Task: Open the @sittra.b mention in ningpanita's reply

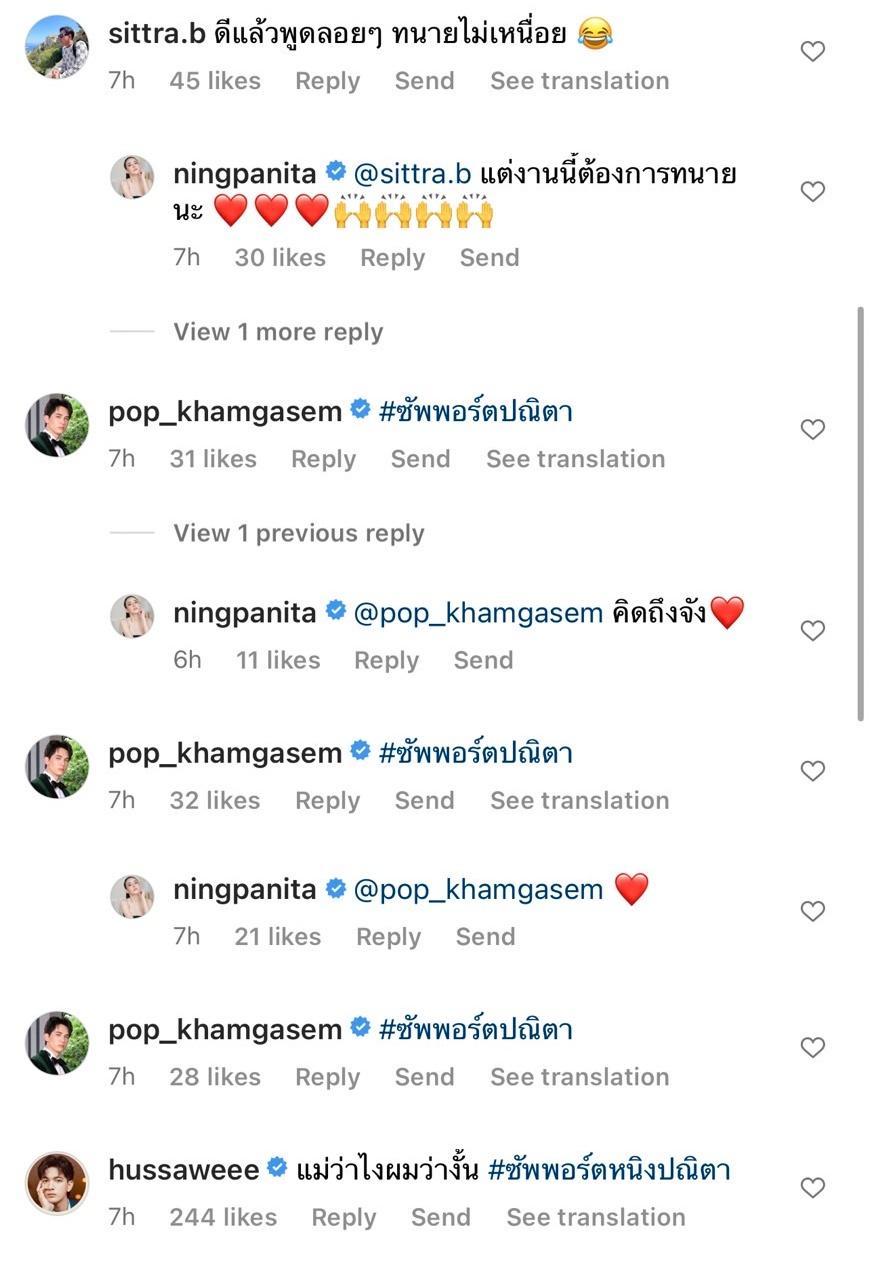Action: (x=412, y=174)
